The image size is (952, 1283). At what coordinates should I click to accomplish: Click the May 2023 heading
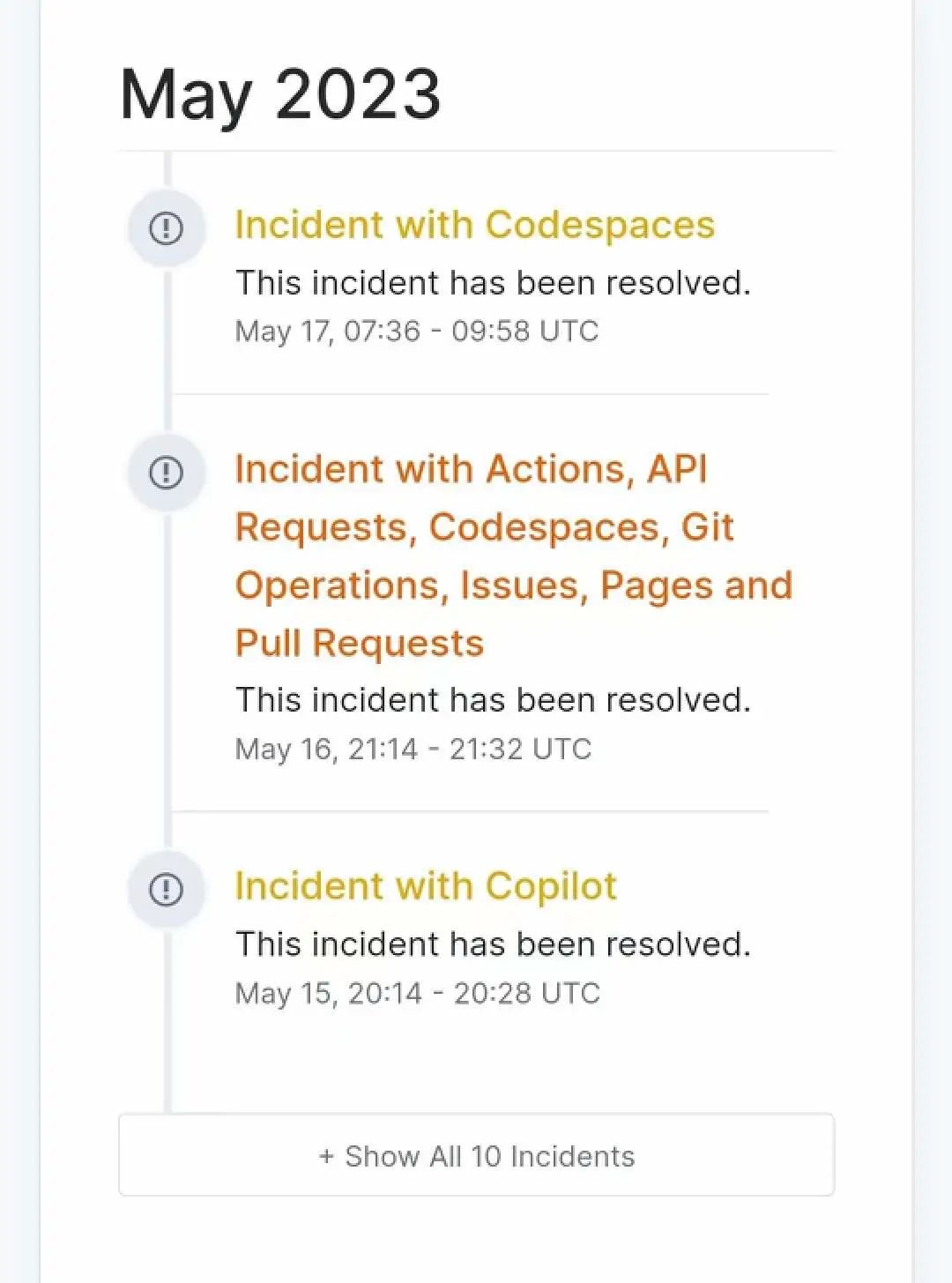[280, 95]
